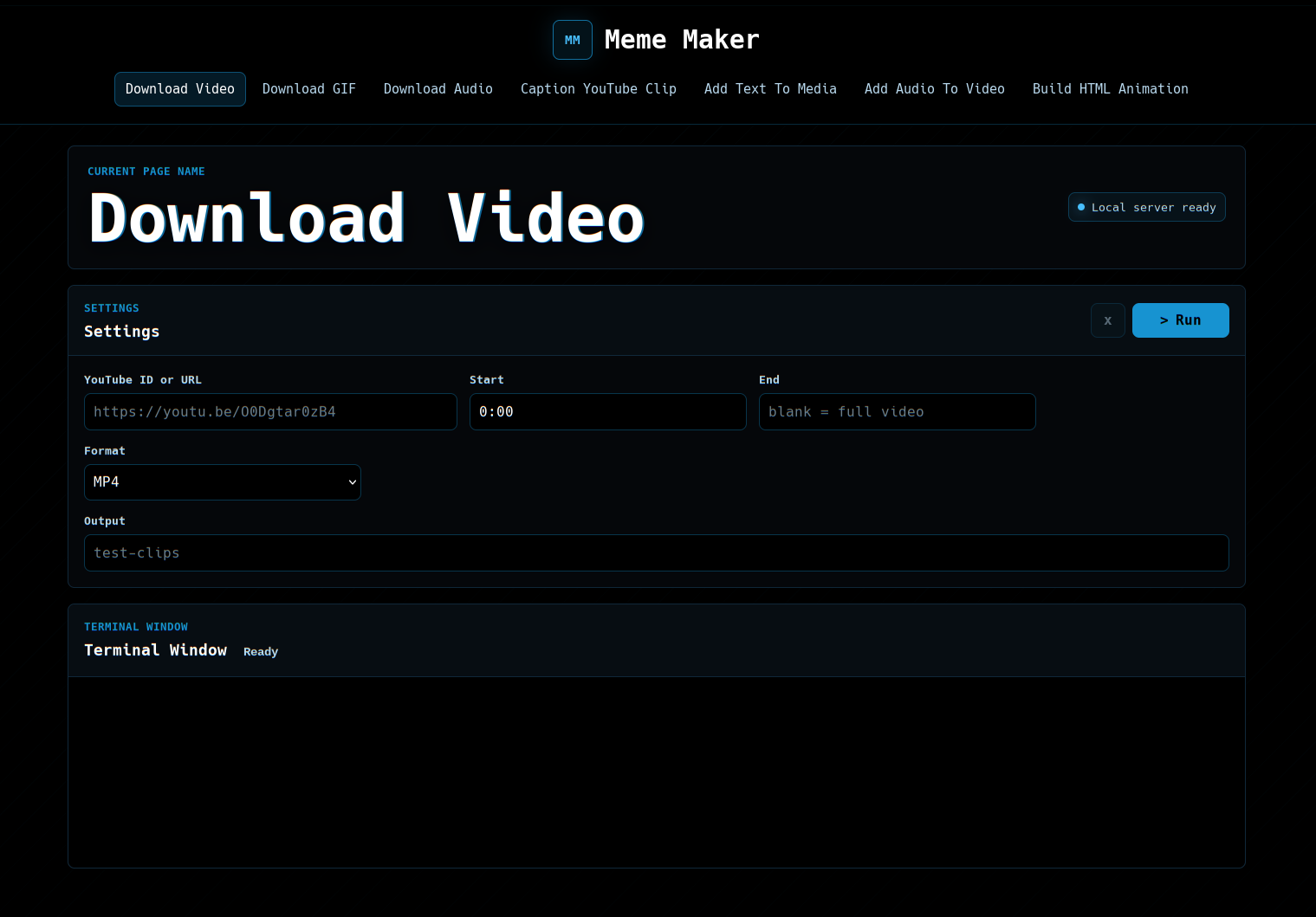Click the Download Video page heading
This screenshot has width=1316, height=917.
click(366, 218)
